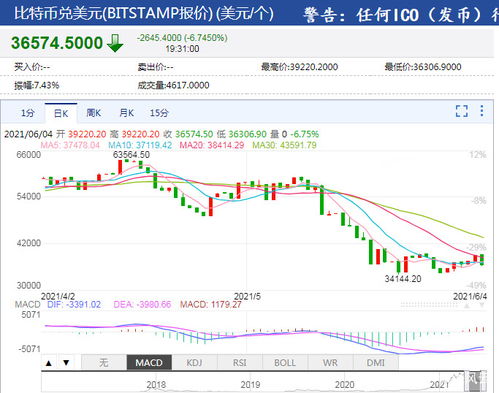This screenshot has height=393, width=499.
Task: Open the three-dot chart options menu
Action: pyautogui.click(x=482, y=111)
